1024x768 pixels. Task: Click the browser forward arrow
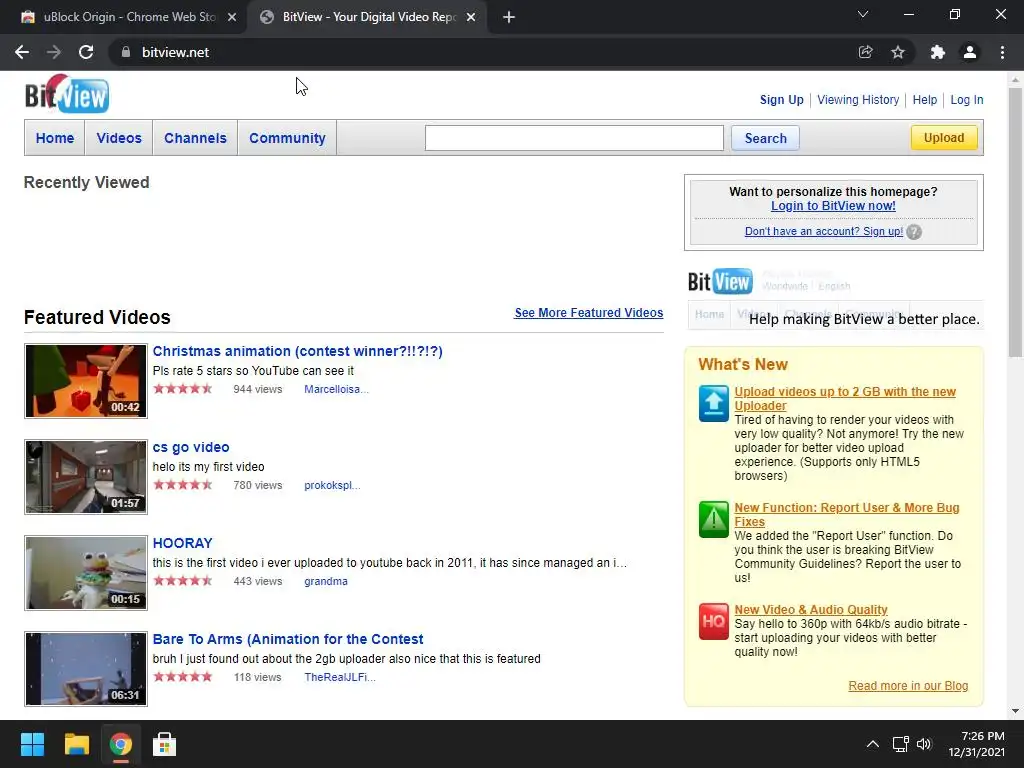(54, 52)
